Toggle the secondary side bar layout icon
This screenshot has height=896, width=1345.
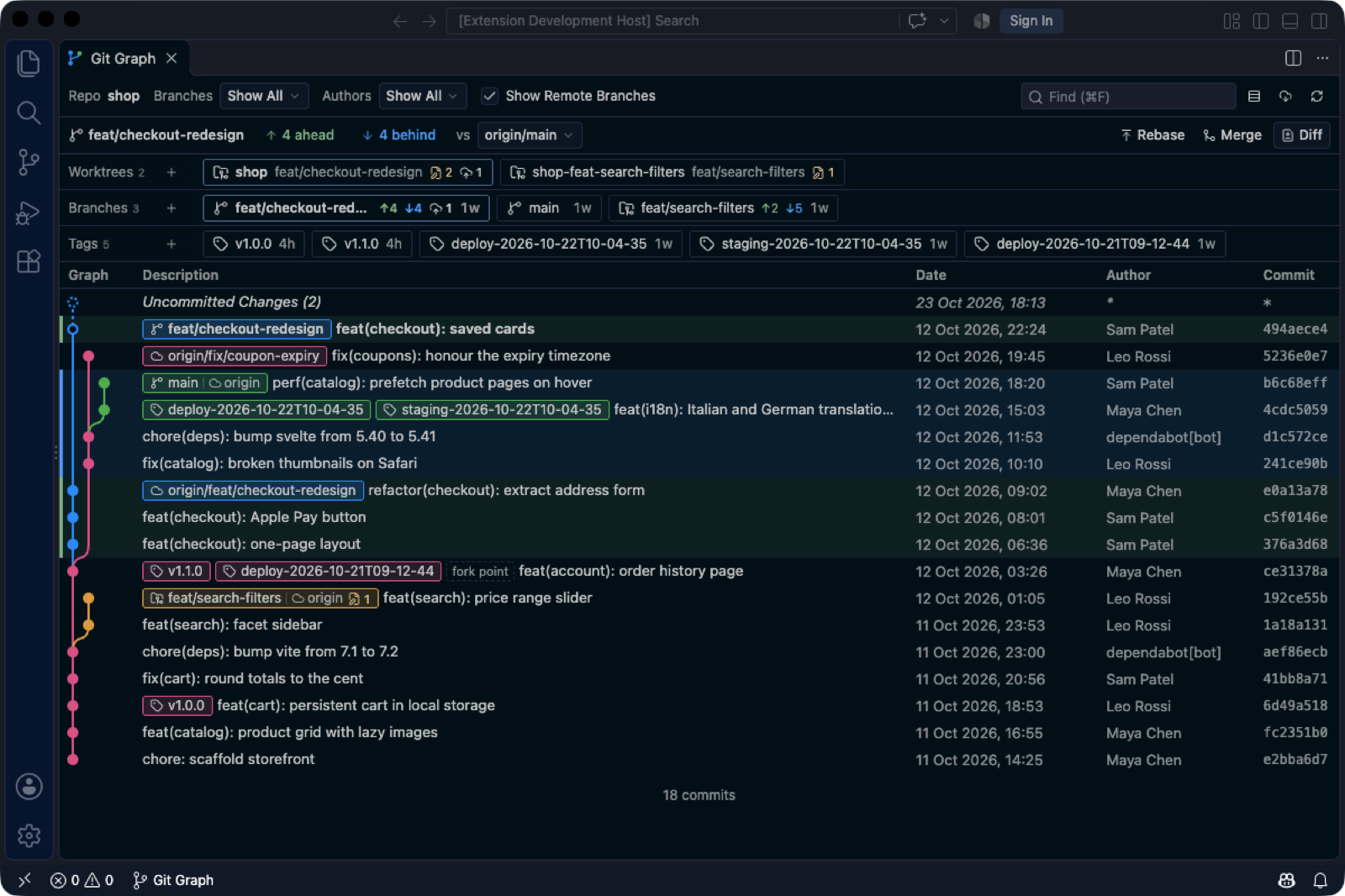1319,21
